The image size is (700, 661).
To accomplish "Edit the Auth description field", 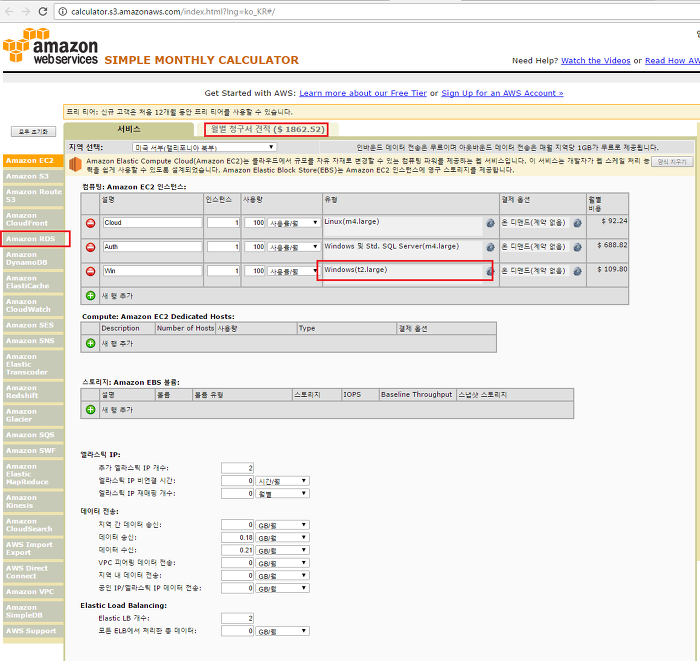I will [x=152, y=247].
